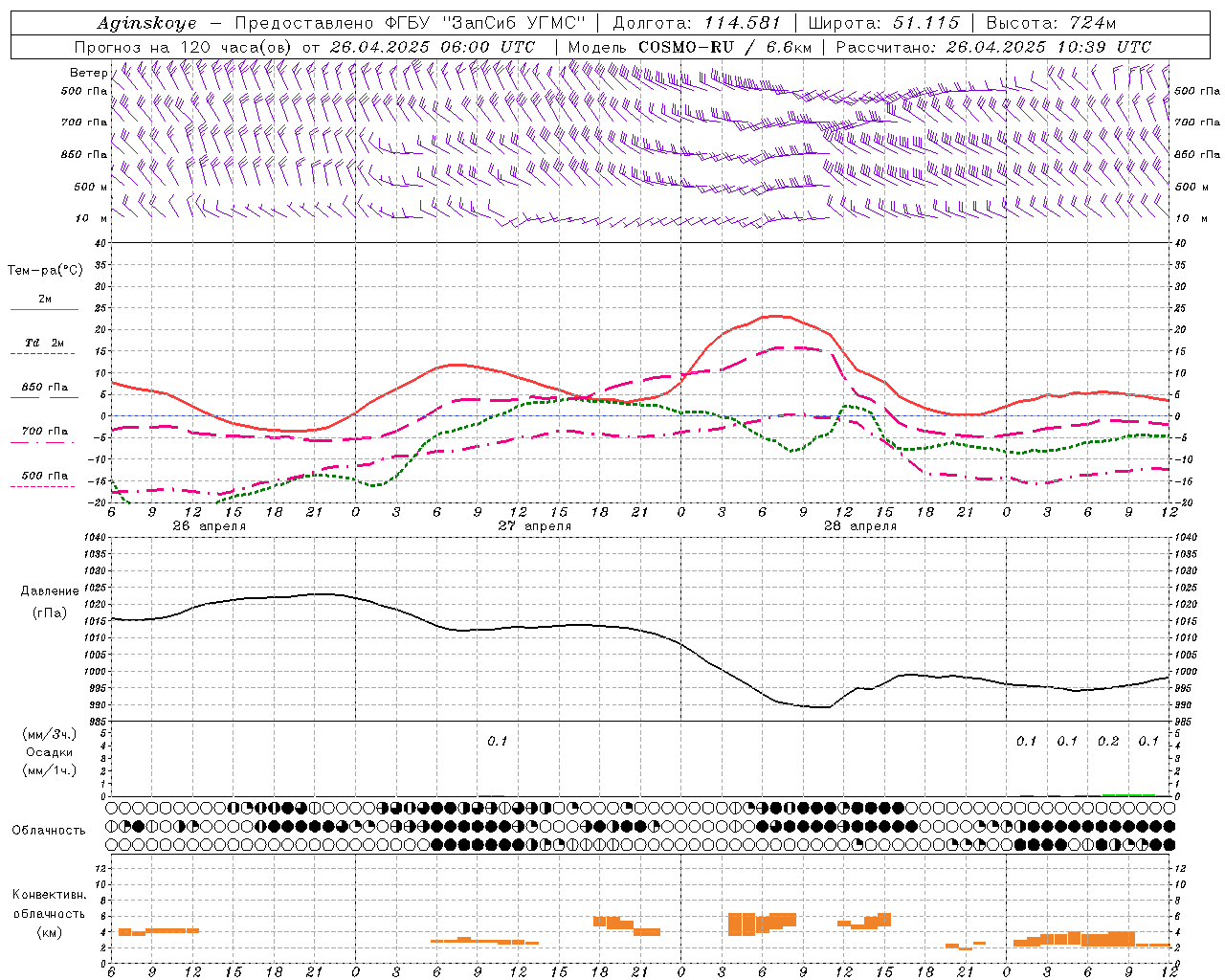Click the Aginskoye station title

[x=146, y=23]
